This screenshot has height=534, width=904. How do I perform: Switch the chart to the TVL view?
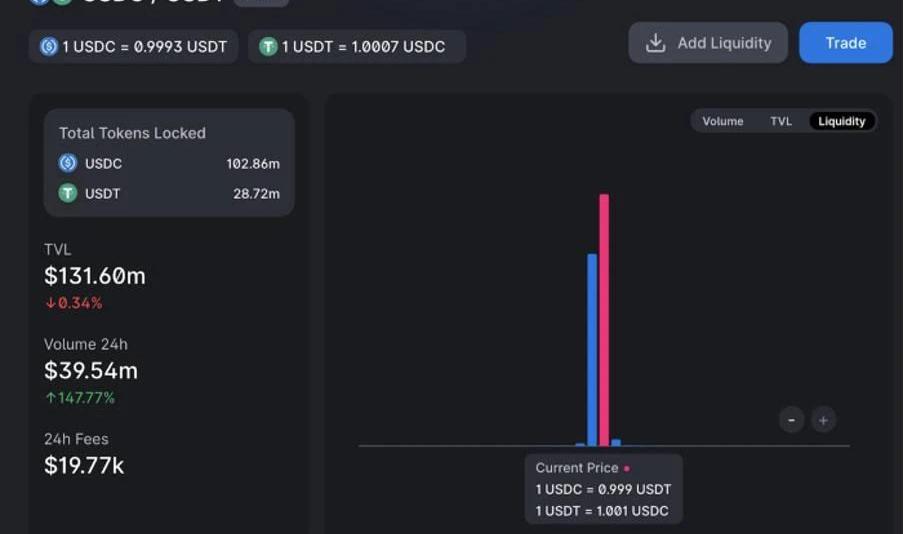781,121
